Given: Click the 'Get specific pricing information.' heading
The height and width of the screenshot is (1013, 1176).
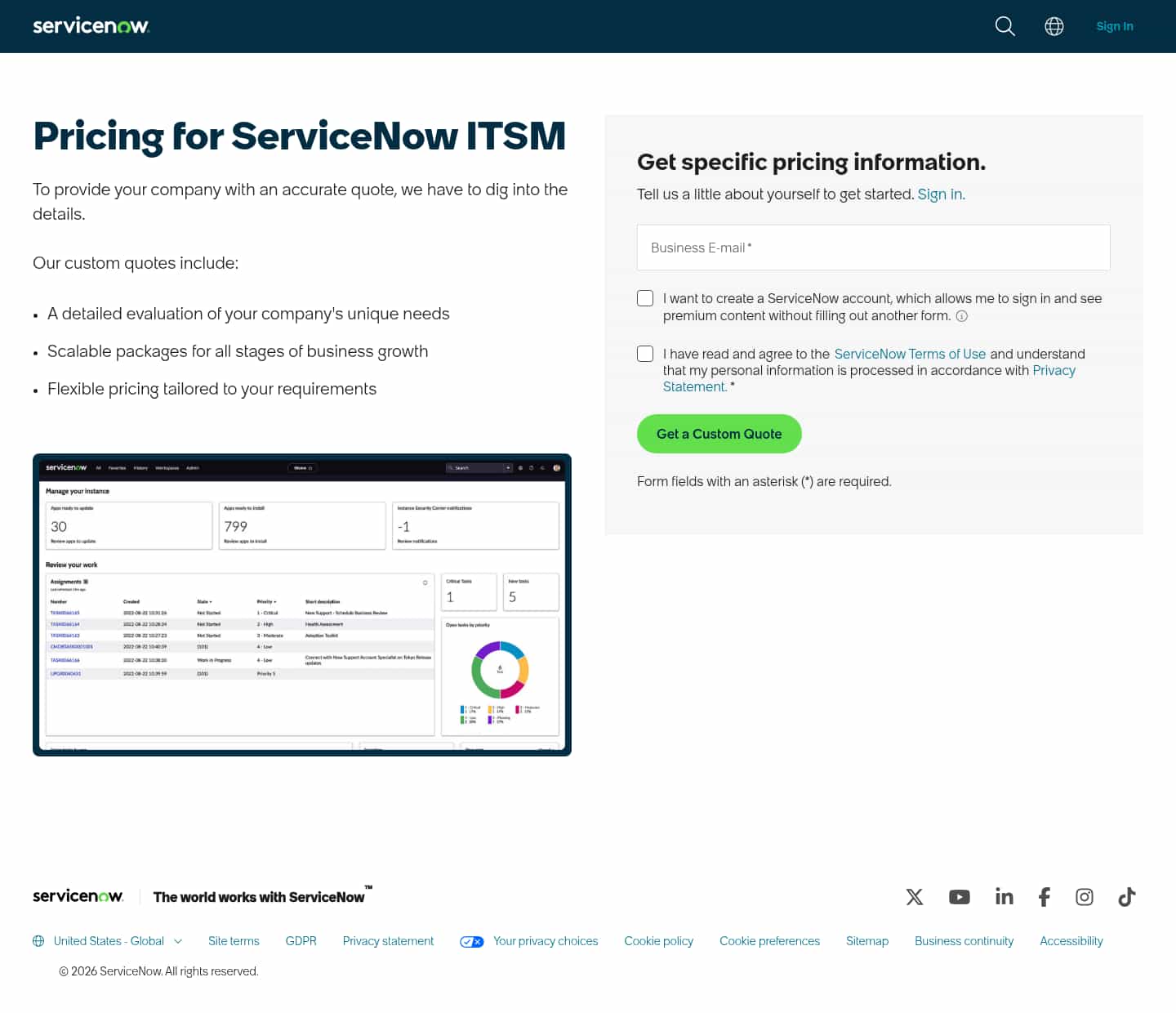Looking at the screenshot, I should 812,162.
